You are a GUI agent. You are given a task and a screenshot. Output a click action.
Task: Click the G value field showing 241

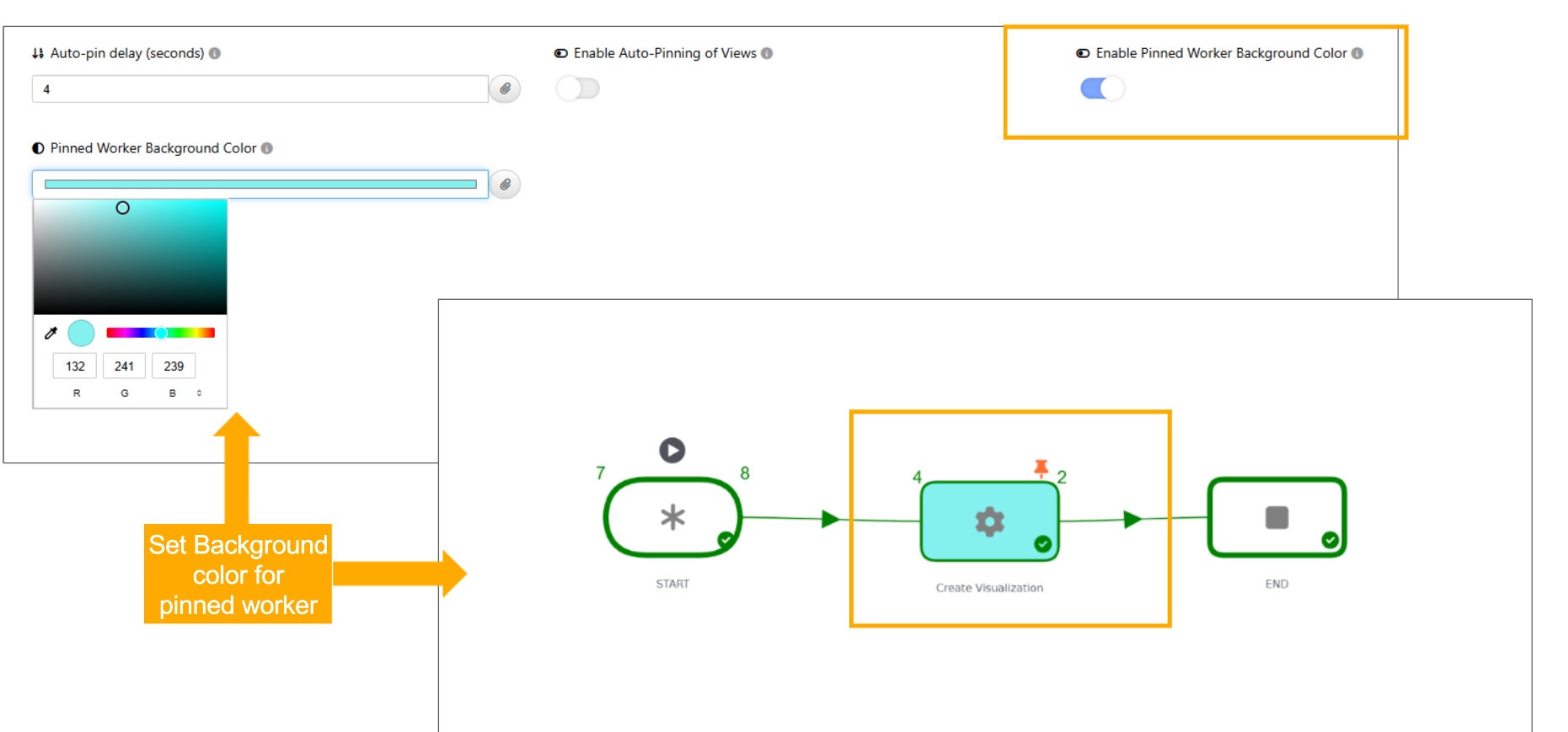(x=124, y=366)
